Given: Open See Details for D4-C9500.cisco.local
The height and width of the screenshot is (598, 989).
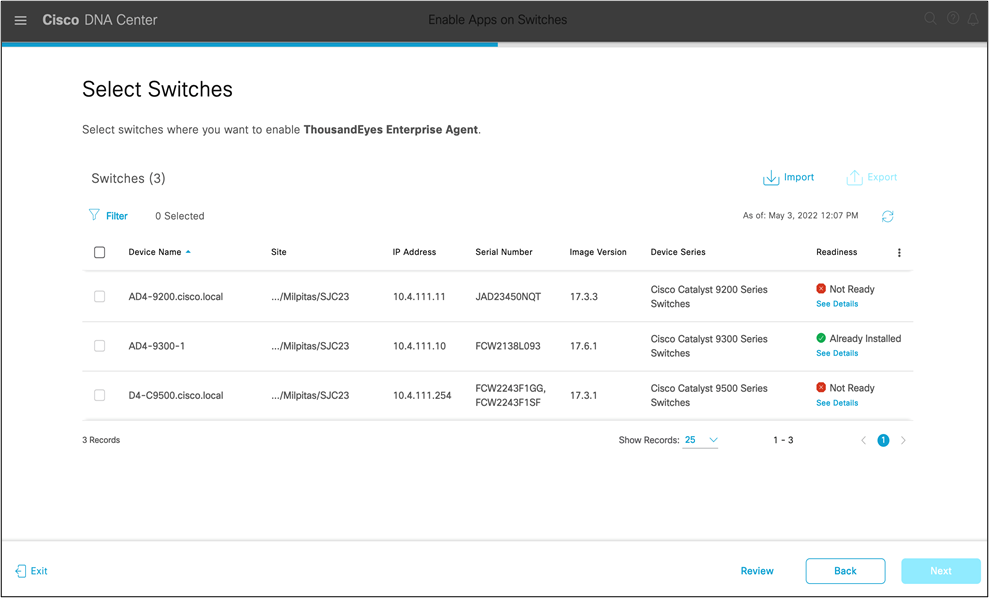Looking at the screenshot, I should tap(836, 403).
